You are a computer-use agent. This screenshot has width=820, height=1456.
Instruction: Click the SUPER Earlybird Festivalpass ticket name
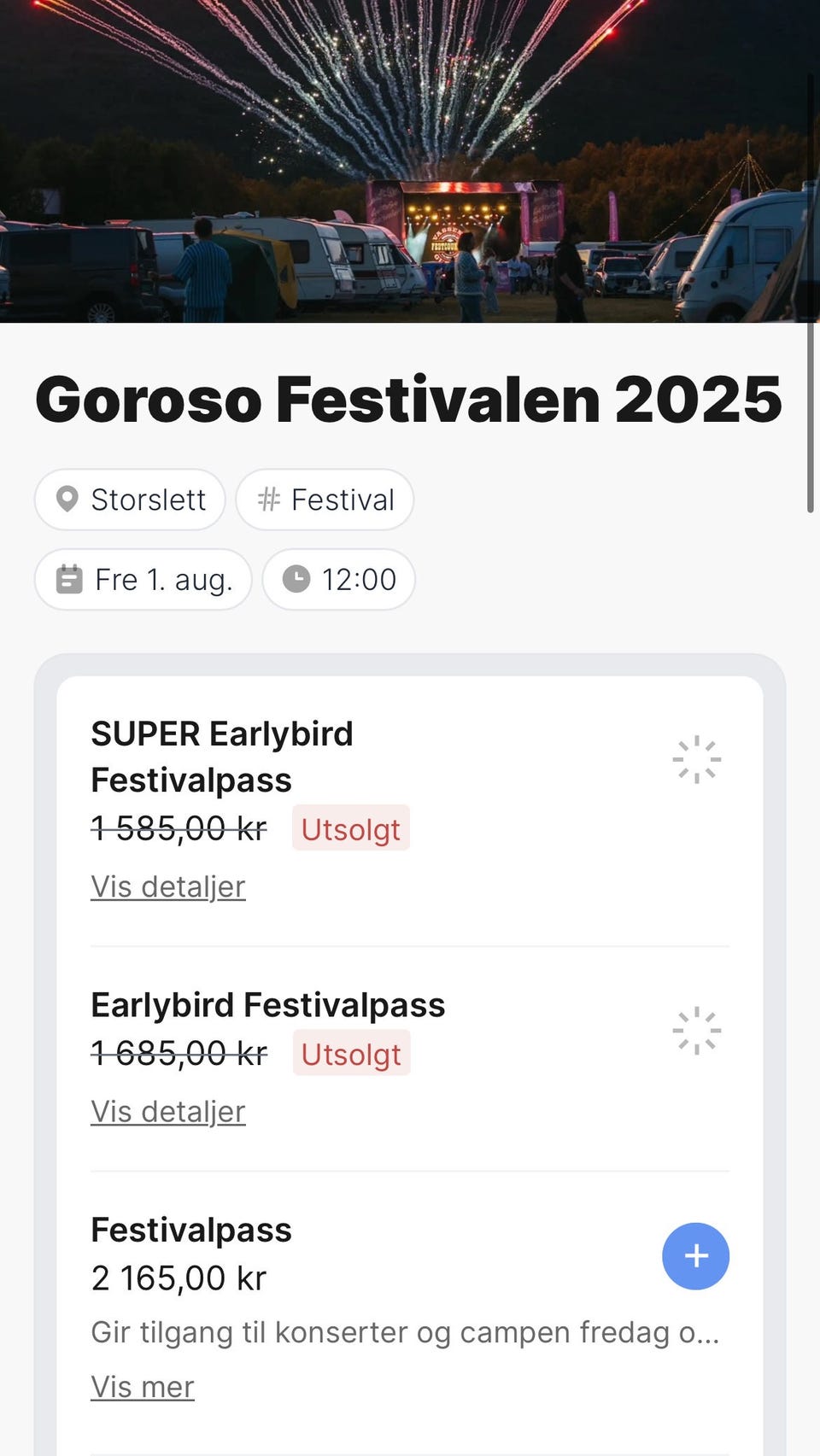[x=221, y=757]
